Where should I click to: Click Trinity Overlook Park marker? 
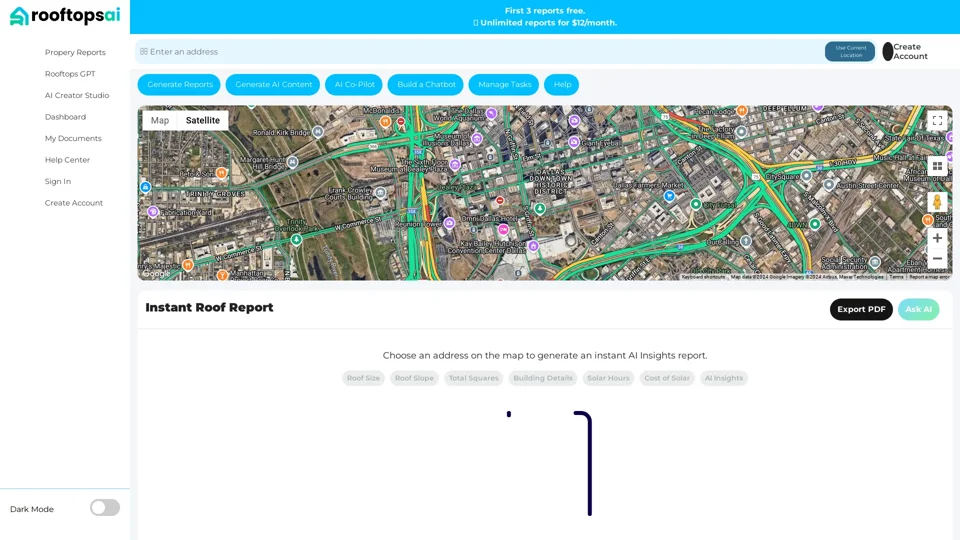pos(296,239)
